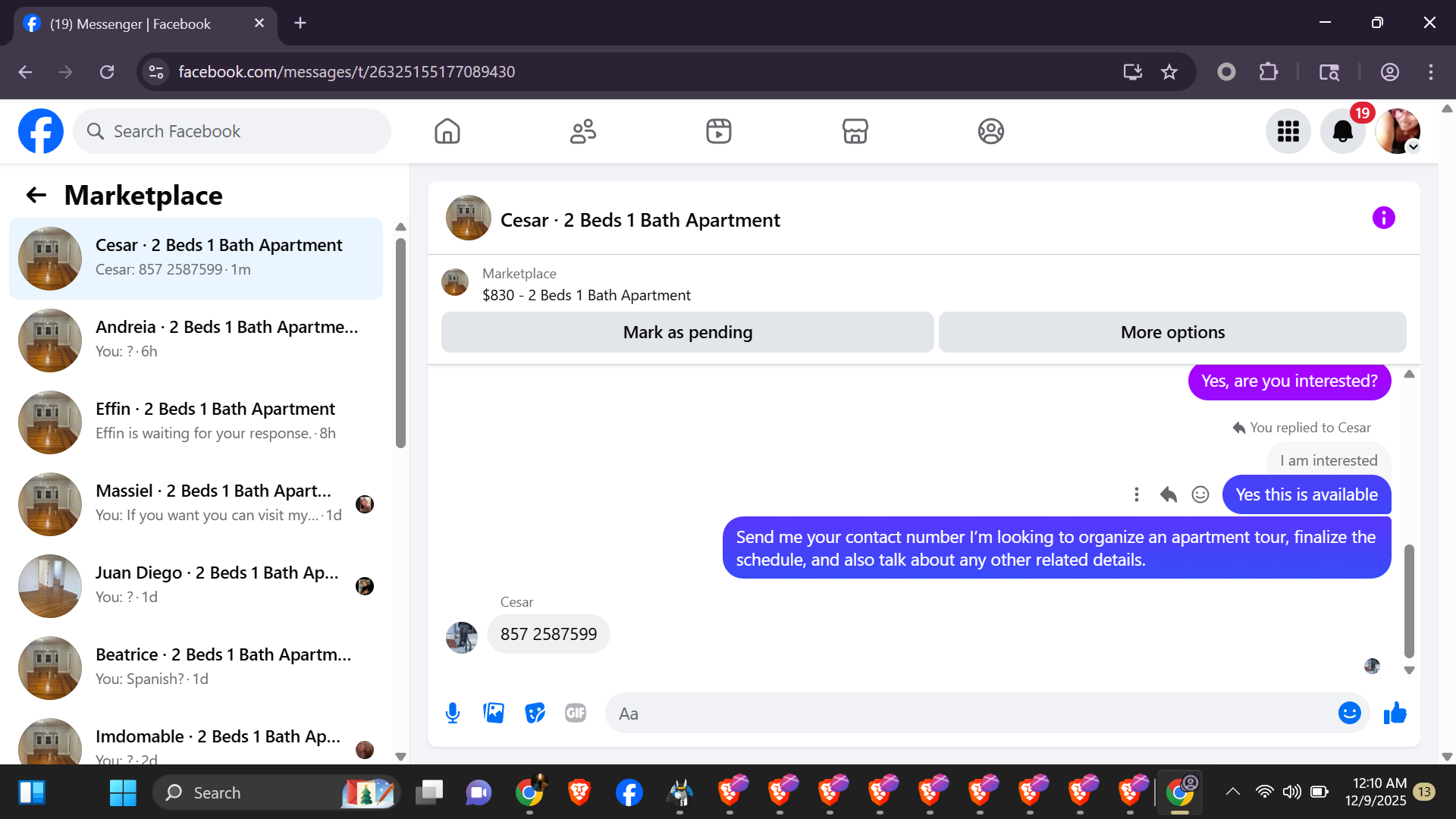Choose a sticker icon
Image resolution: width=1456 pixels, height=819 pixels.
[535, 714]
